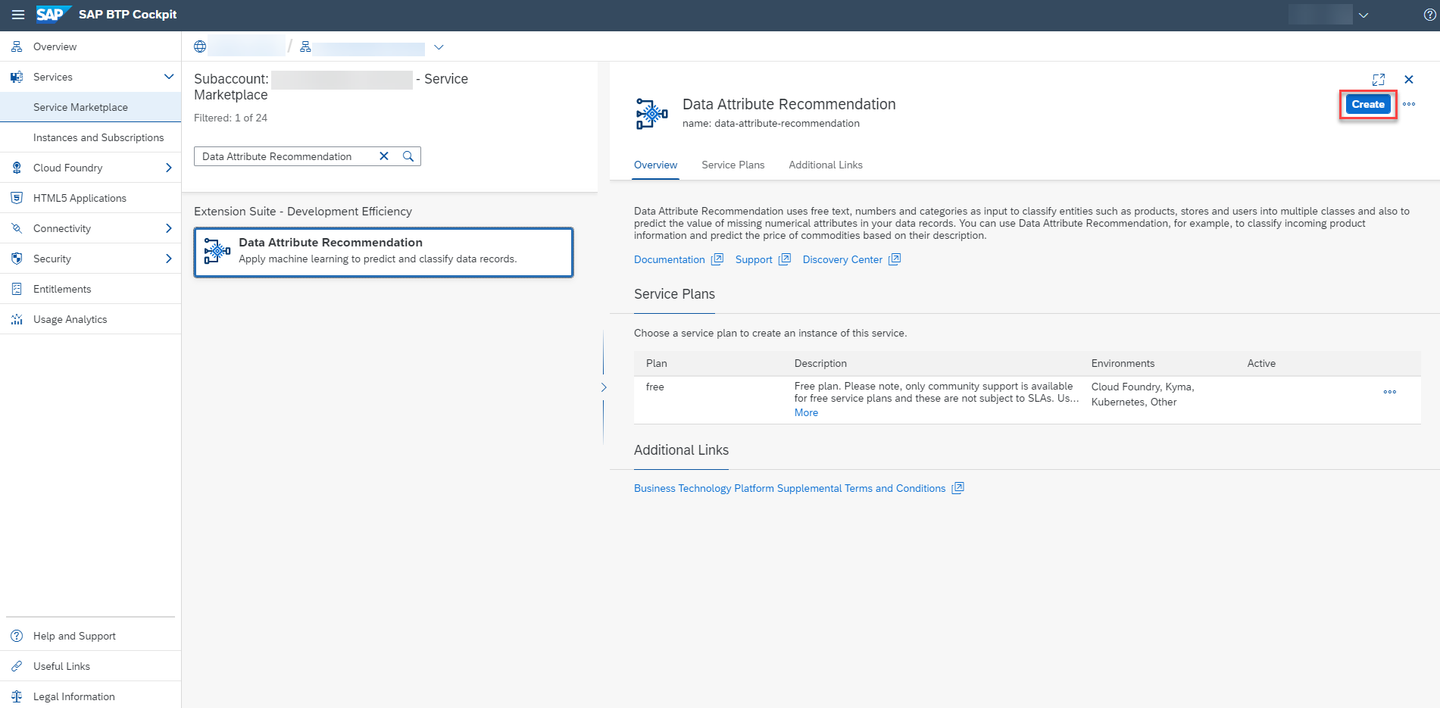Click the Environments column header
Image resolution: width=1440 pixels, height=708 pixels.
click(x=1123, y=363)
